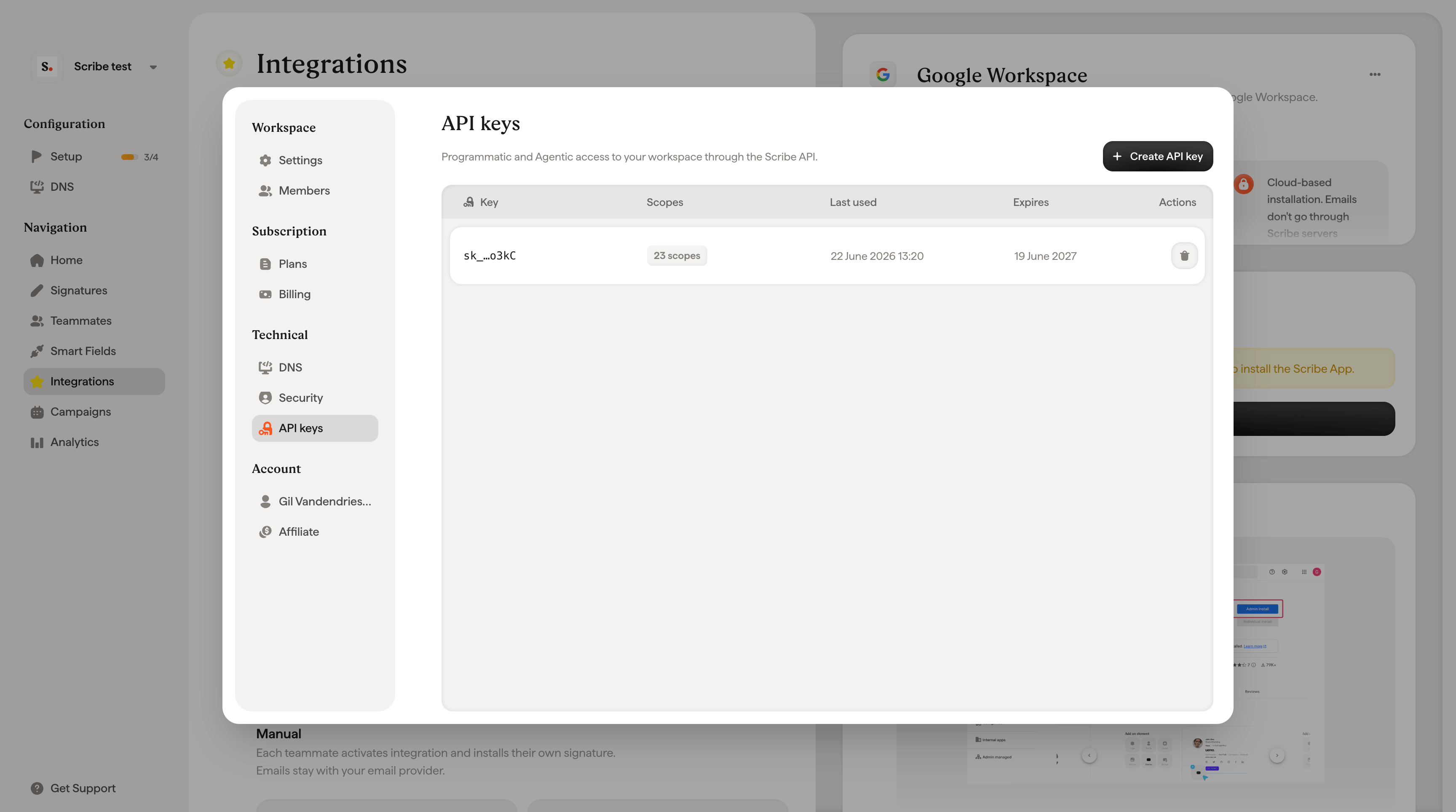
Task: Click the Setup flag icon
Action: 37,157
